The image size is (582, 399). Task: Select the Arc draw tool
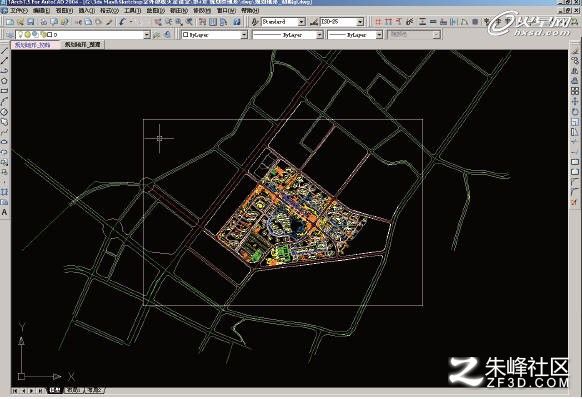point(4,101)
